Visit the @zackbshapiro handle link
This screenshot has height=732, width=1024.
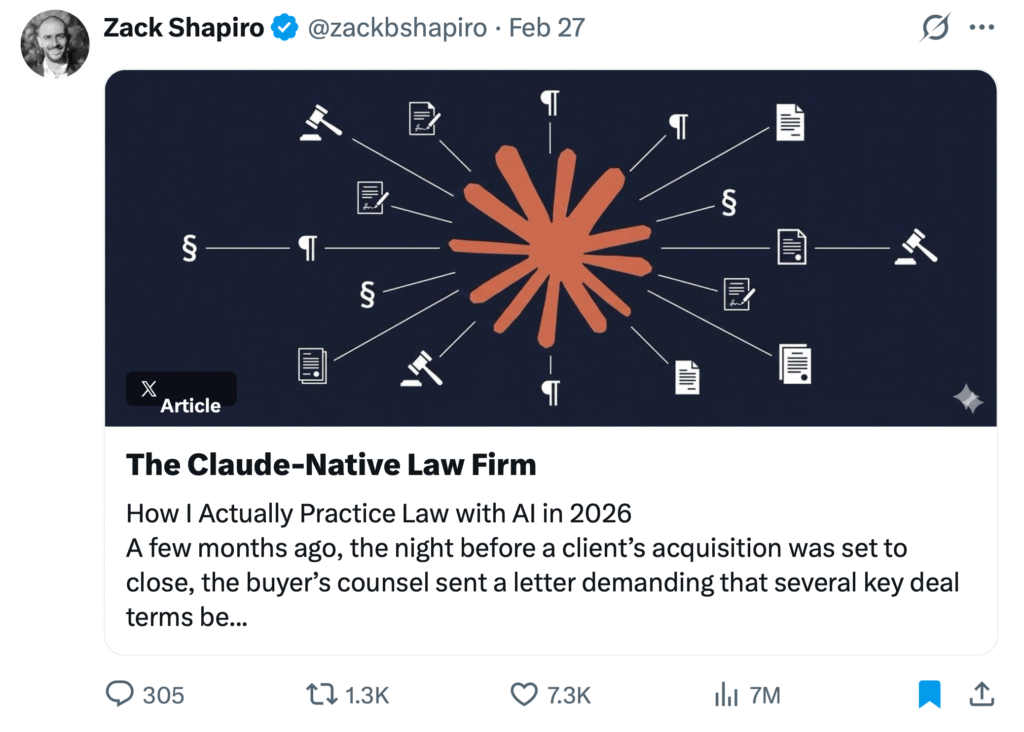pyautogui.click(x=396, y=28)
